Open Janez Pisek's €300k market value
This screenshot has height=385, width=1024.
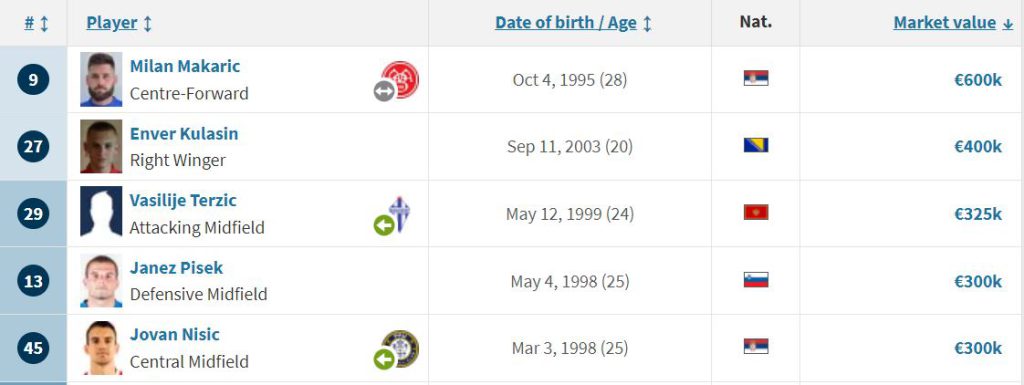pos(978,281)
